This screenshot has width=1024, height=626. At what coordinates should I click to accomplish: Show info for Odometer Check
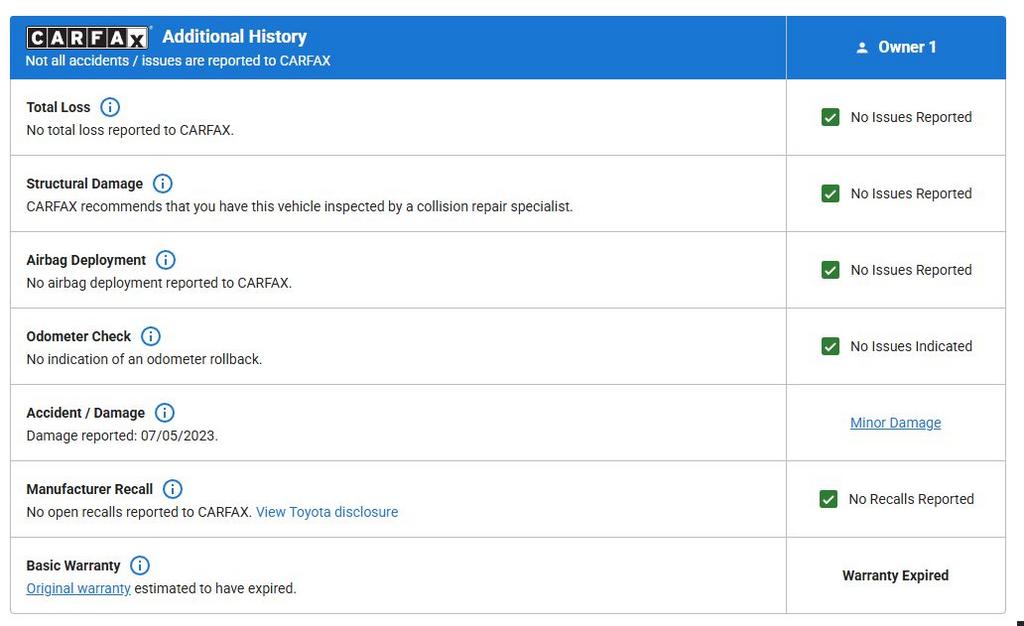pyautogui.click(x=150, y=336)
